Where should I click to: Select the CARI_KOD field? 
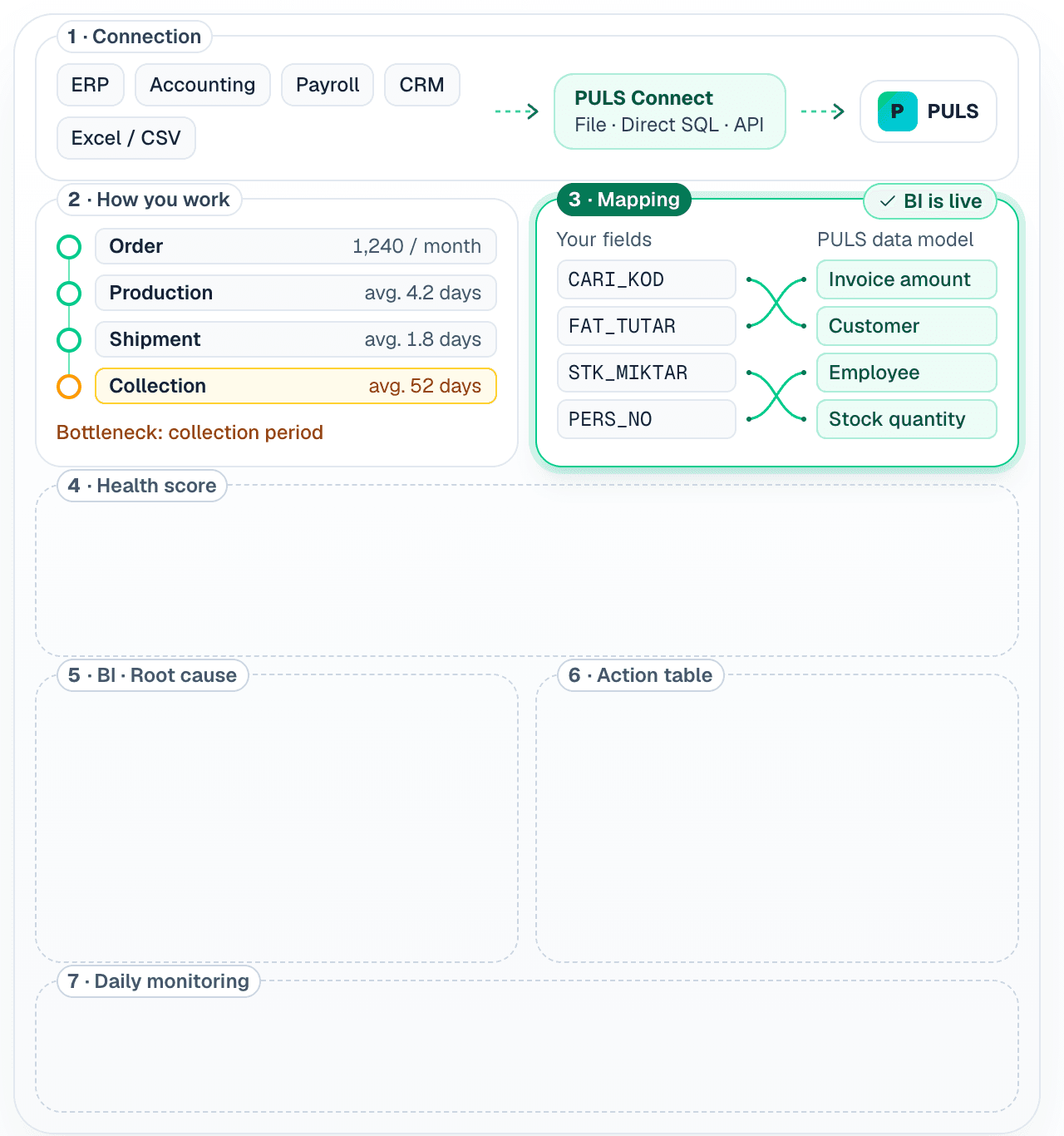click(647, 279)
